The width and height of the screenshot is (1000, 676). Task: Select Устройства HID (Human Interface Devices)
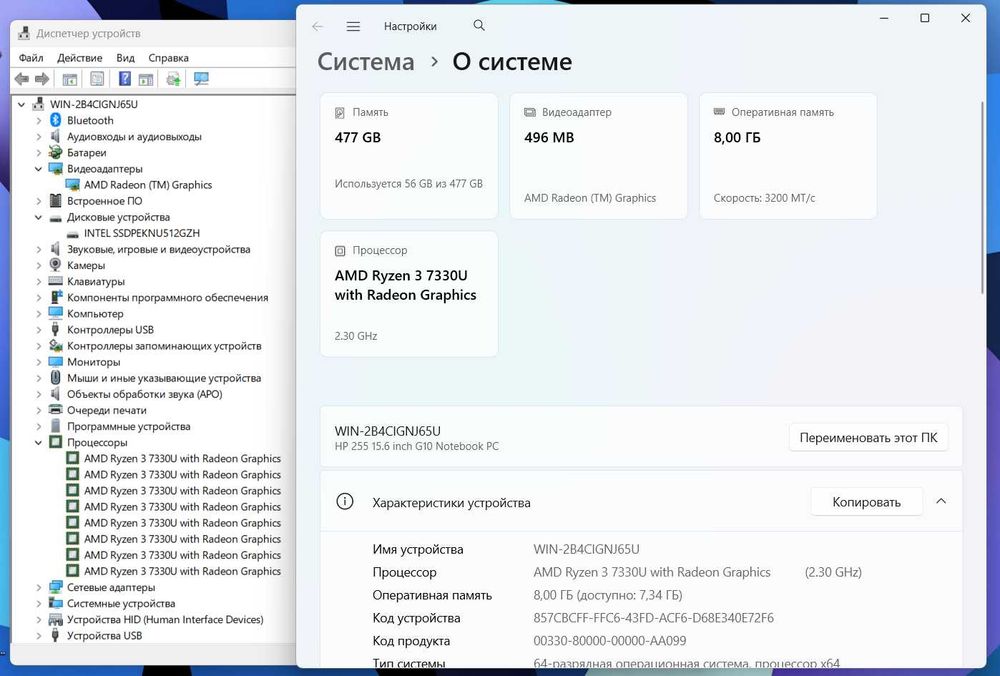tap(165, 619)
